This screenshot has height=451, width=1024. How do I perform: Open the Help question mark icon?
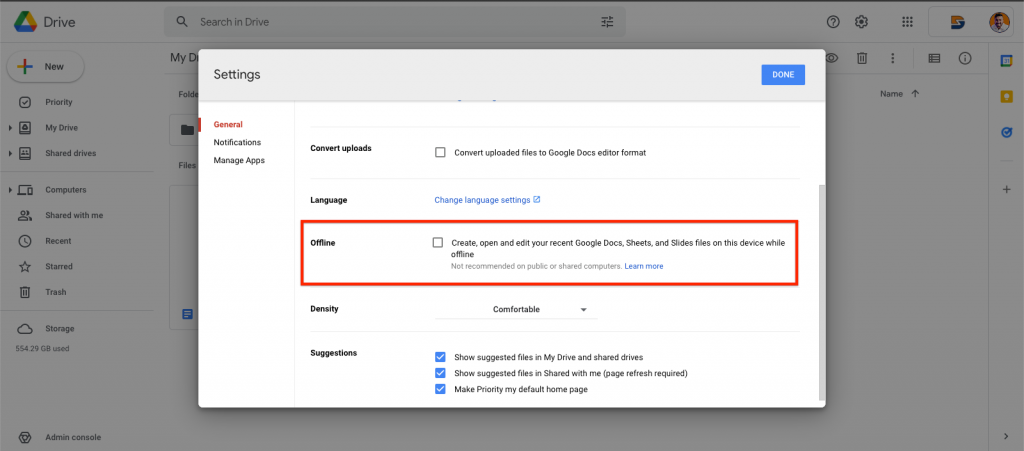tap(833, 22)
